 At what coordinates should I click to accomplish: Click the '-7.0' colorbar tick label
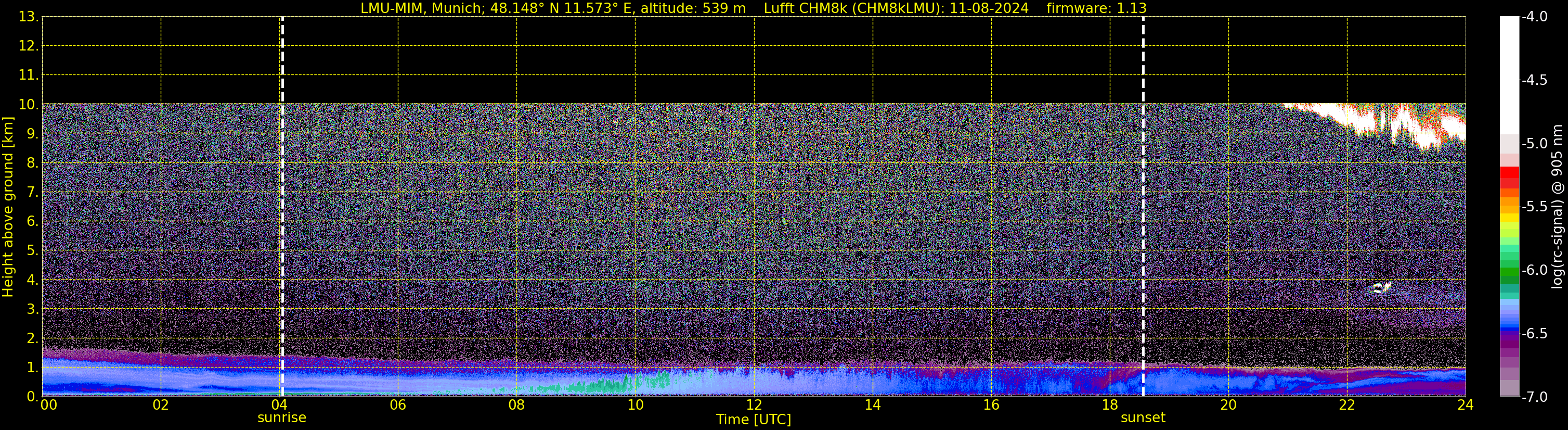1534,397
